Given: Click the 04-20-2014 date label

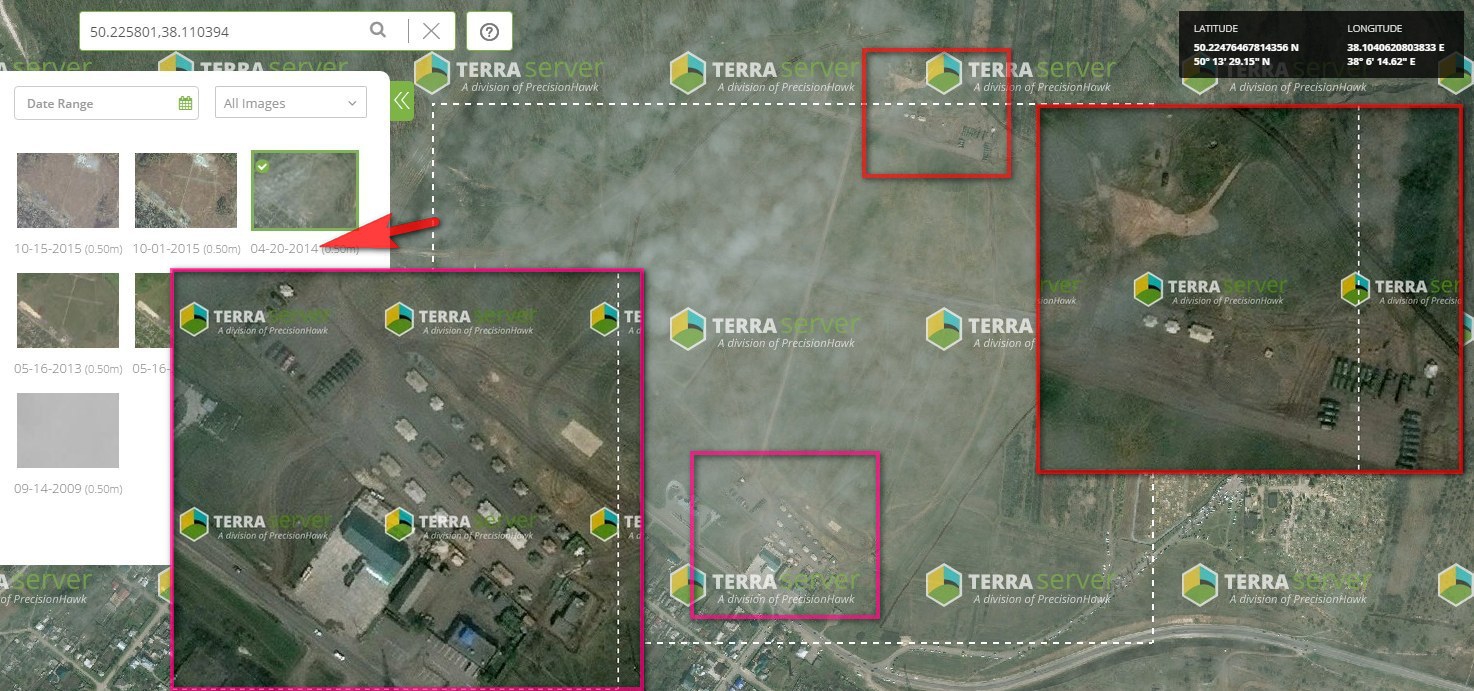Looking at the screenshot, I should (x=284, y=249).
